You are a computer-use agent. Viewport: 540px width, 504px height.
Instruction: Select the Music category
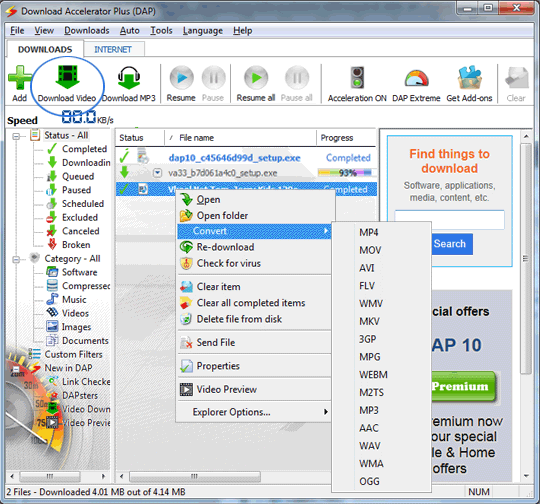pos(74,300)
